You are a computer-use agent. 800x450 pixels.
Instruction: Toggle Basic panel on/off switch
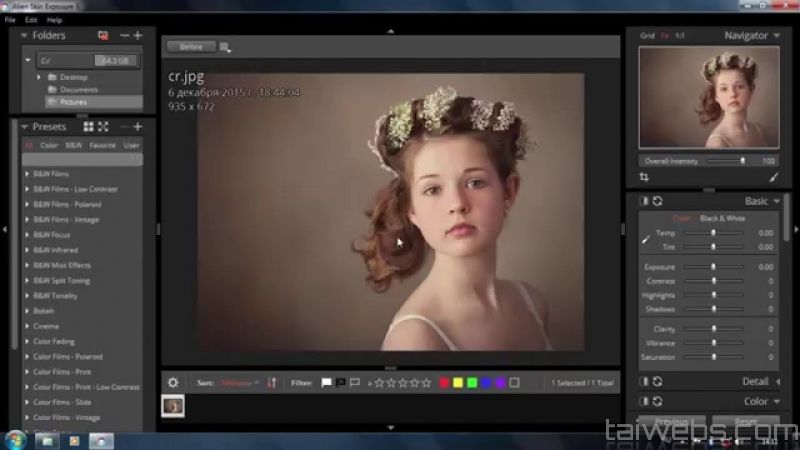pos(644,201)
